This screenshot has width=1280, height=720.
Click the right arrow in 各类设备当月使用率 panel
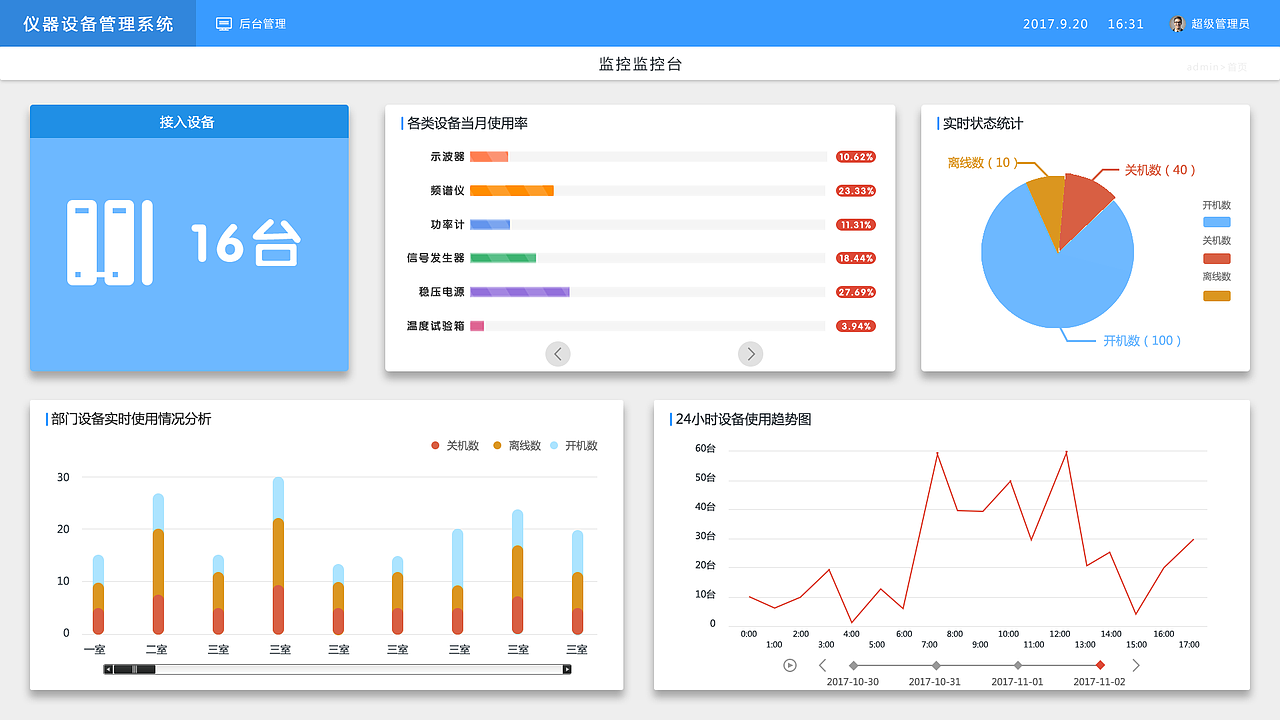(x=750, y=353)
